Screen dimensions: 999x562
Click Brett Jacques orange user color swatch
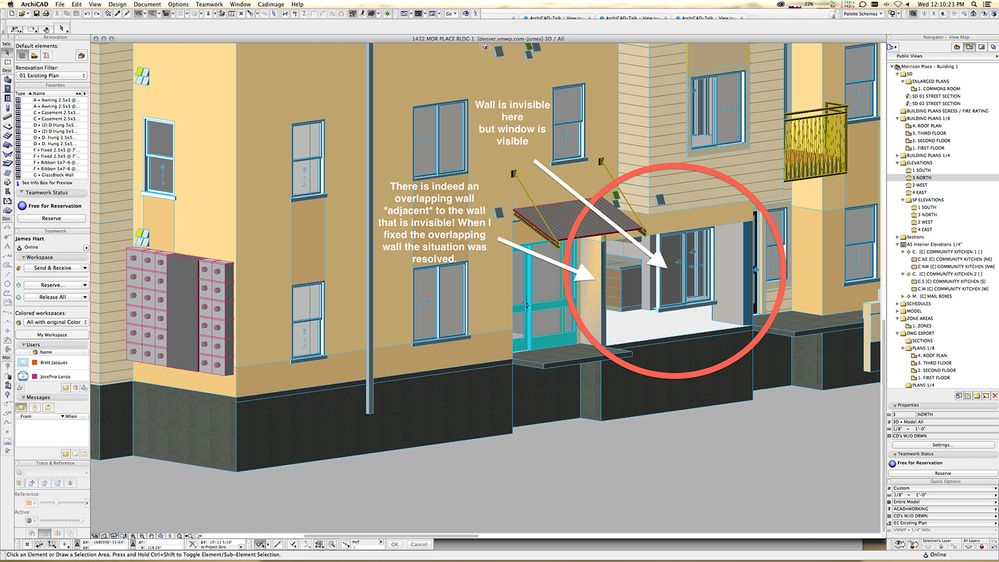point(35,363)
